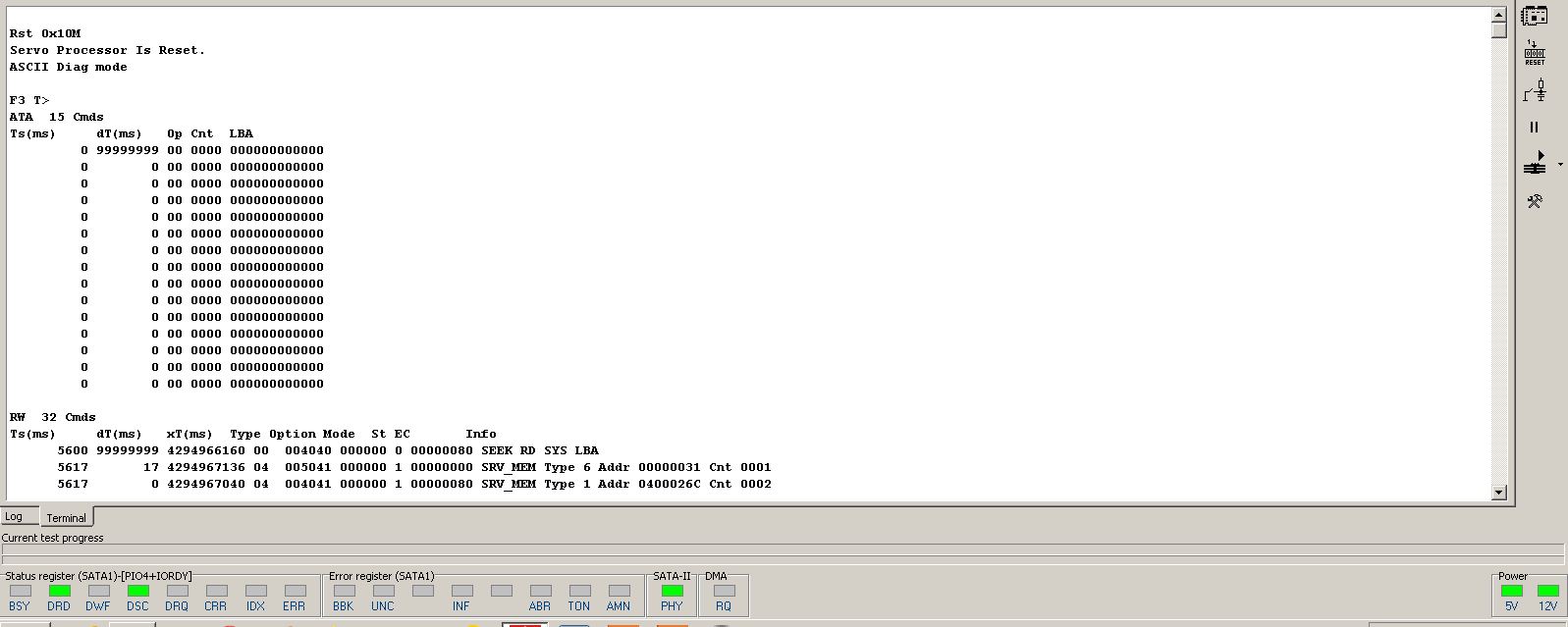Click the DMA RQ indicator
Screen dimensions: 1568x627
725,591
